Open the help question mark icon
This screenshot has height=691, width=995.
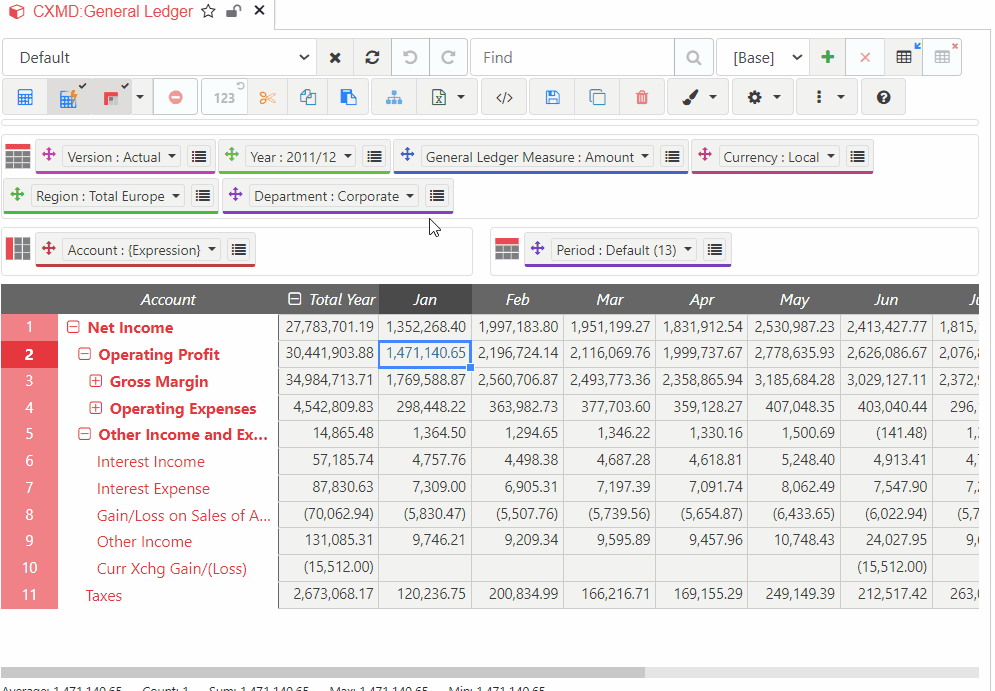pos(883,97)
